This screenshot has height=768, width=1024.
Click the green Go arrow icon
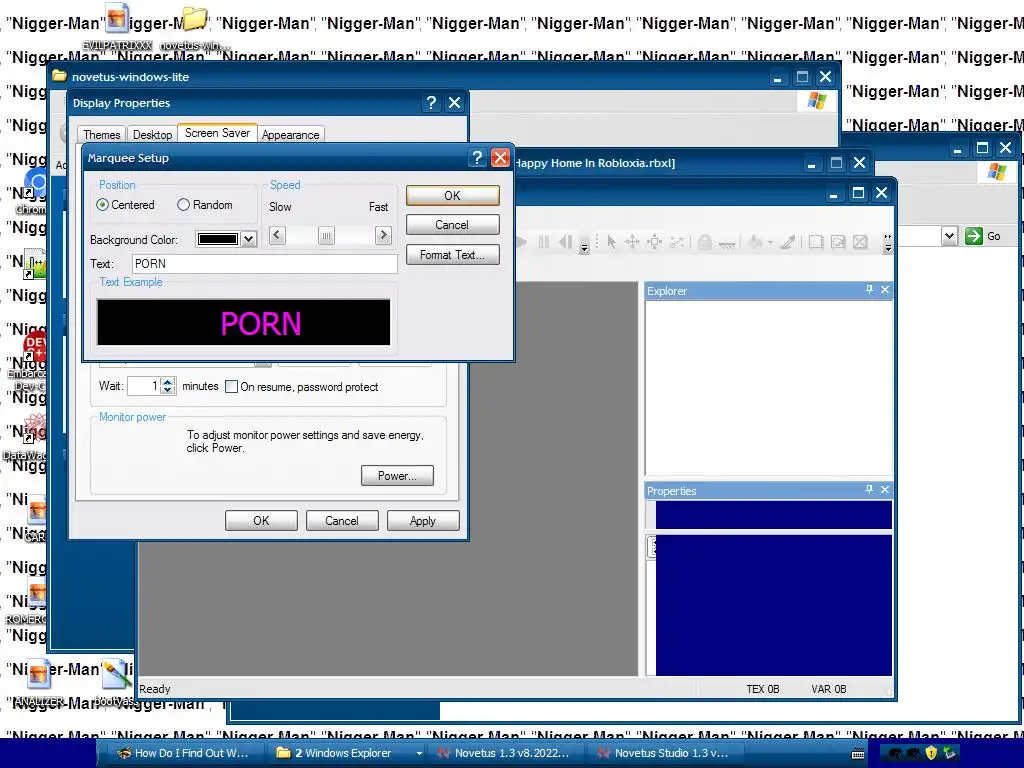click(x=974, y=236)
